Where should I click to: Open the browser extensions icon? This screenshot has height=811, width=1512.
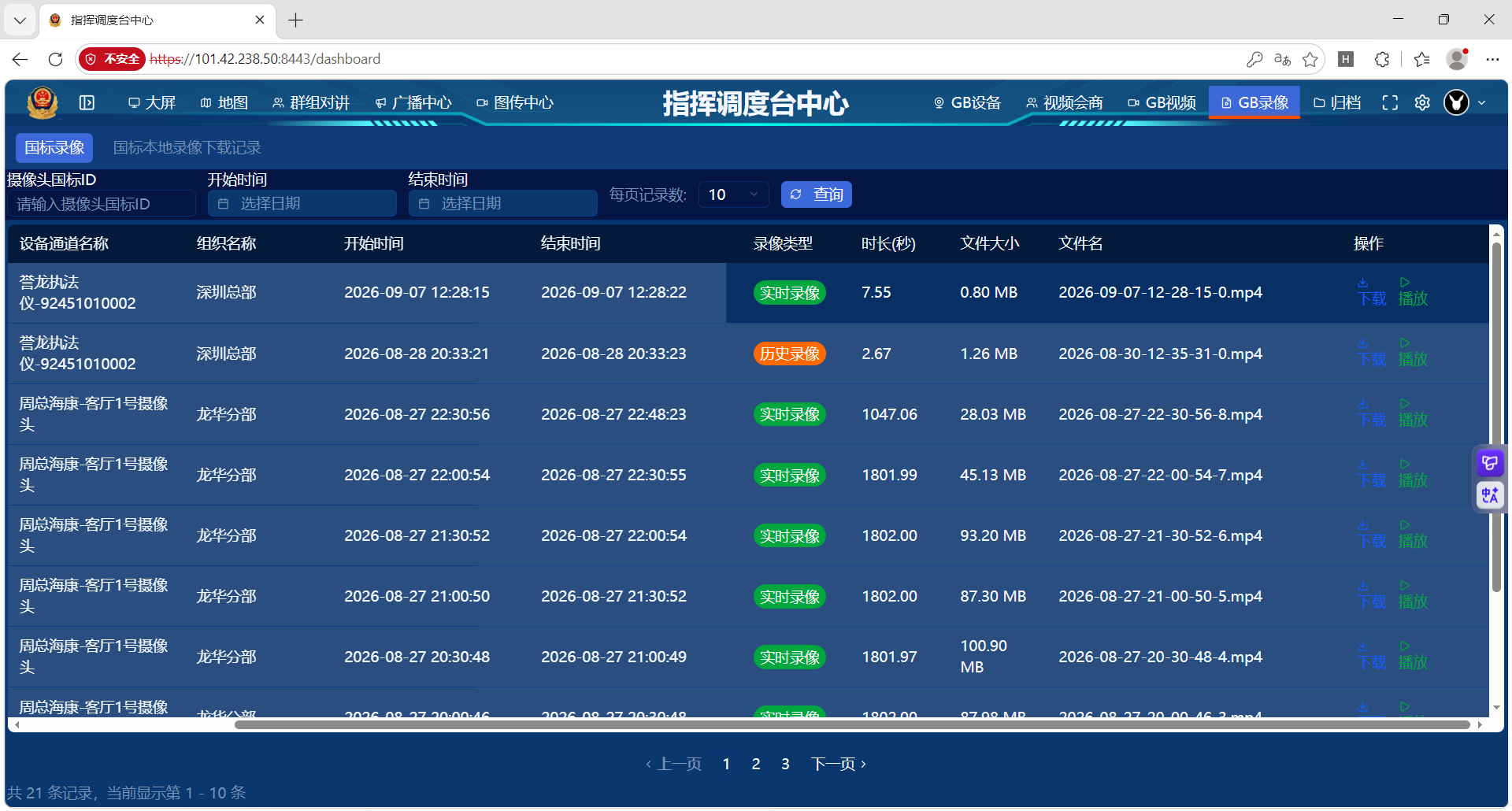[1382, 59]
